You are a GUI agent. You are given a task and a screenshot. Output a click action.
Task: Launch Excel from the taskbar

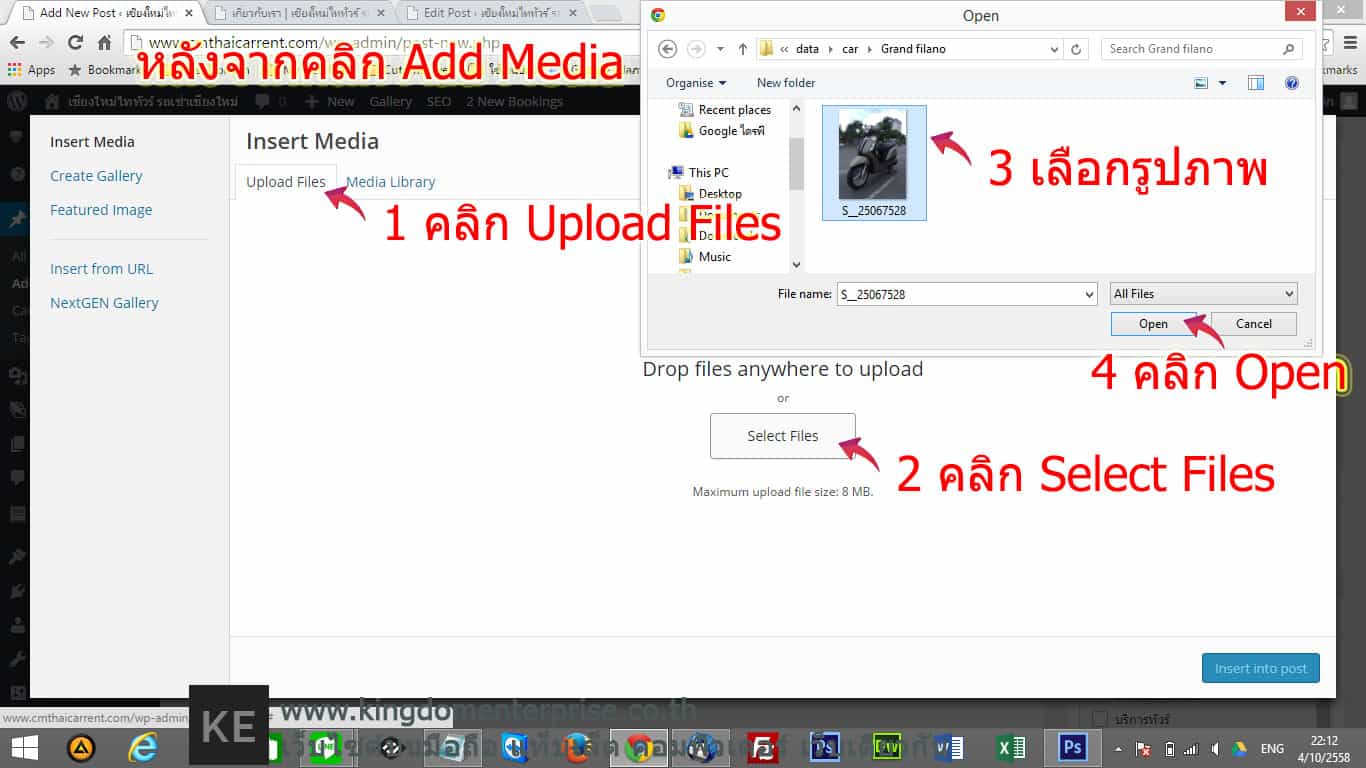[1011, 747]
